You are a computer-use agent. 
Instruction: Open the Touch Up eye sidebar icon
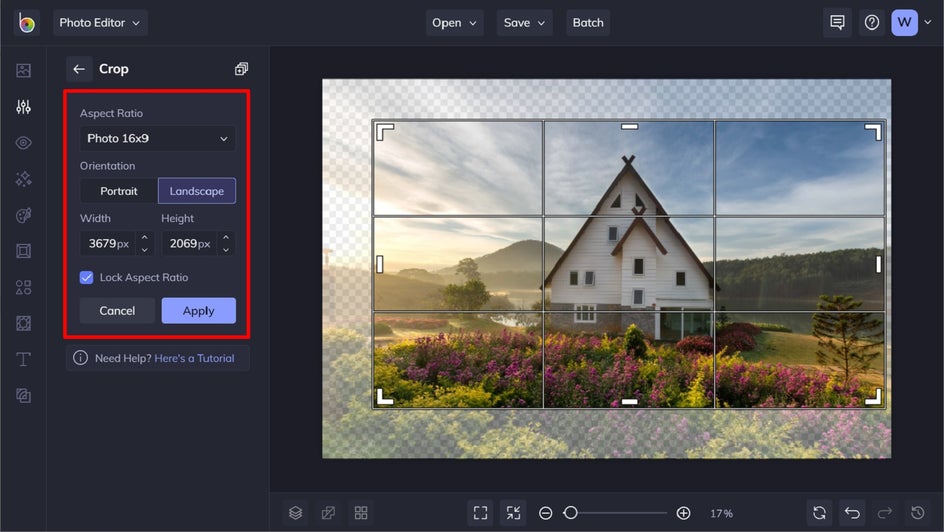23,143
